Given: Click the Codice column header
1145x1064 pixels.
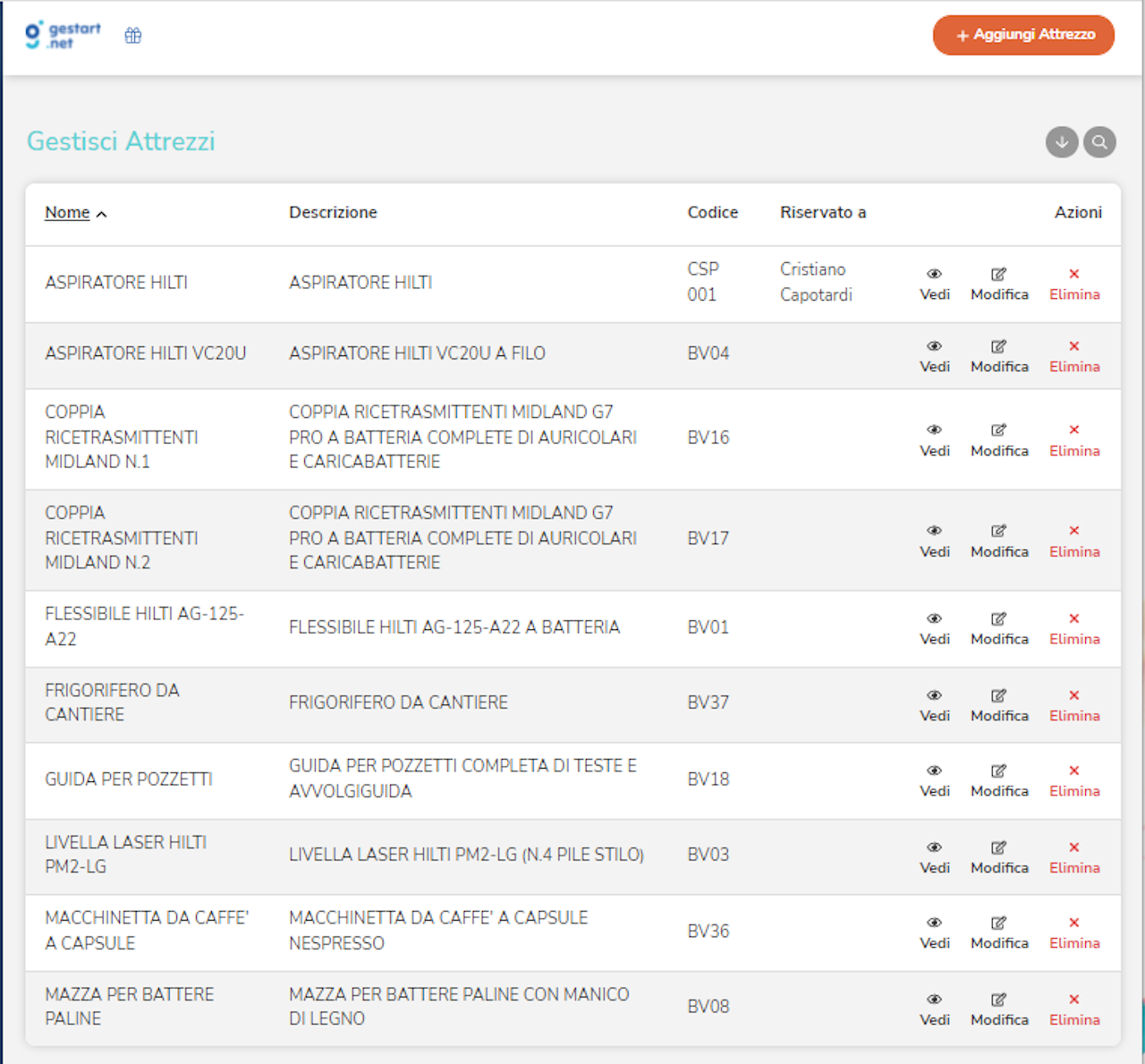Looking at the screenshot, I should [712, 213].
